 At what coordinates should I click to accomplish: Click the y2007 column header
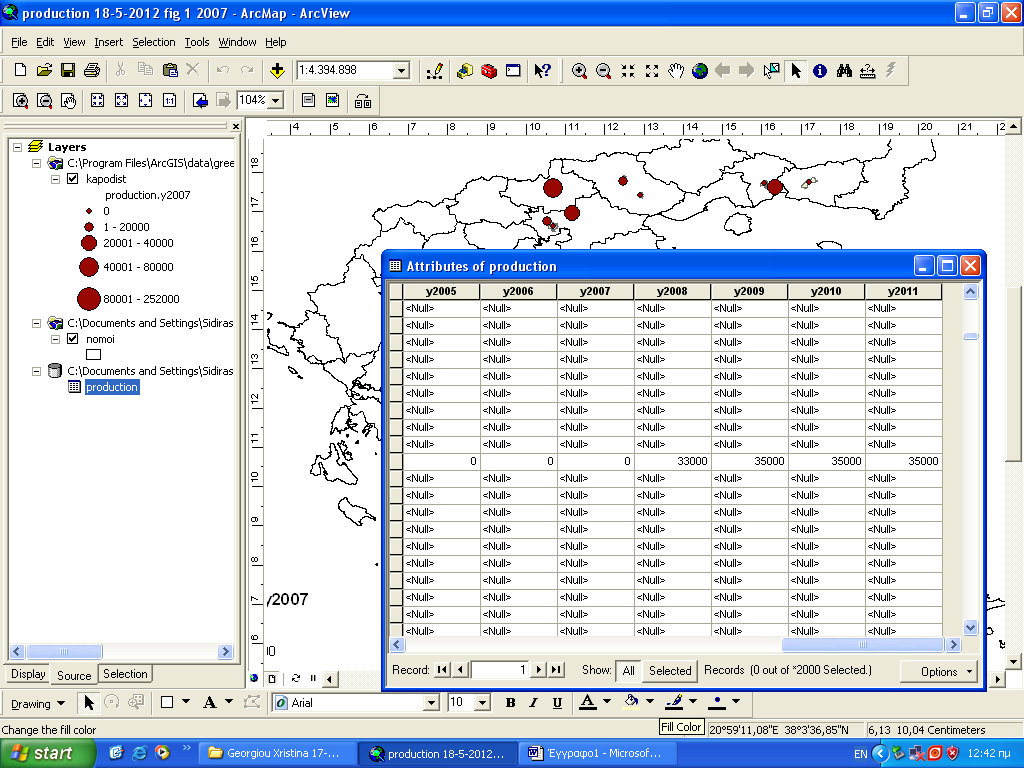coord(595,291)
